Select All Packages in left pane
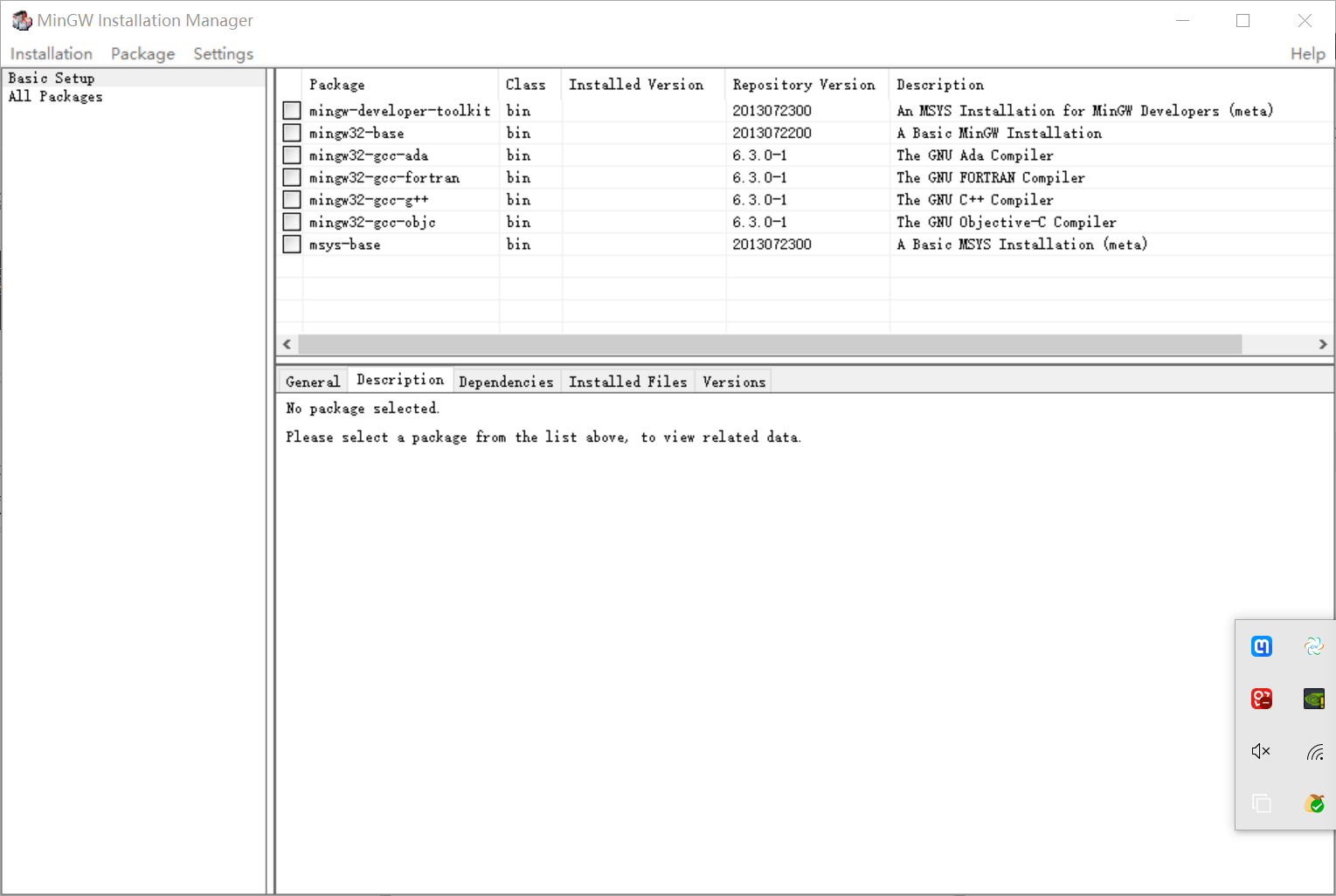1336x896 pixels. 55,96
